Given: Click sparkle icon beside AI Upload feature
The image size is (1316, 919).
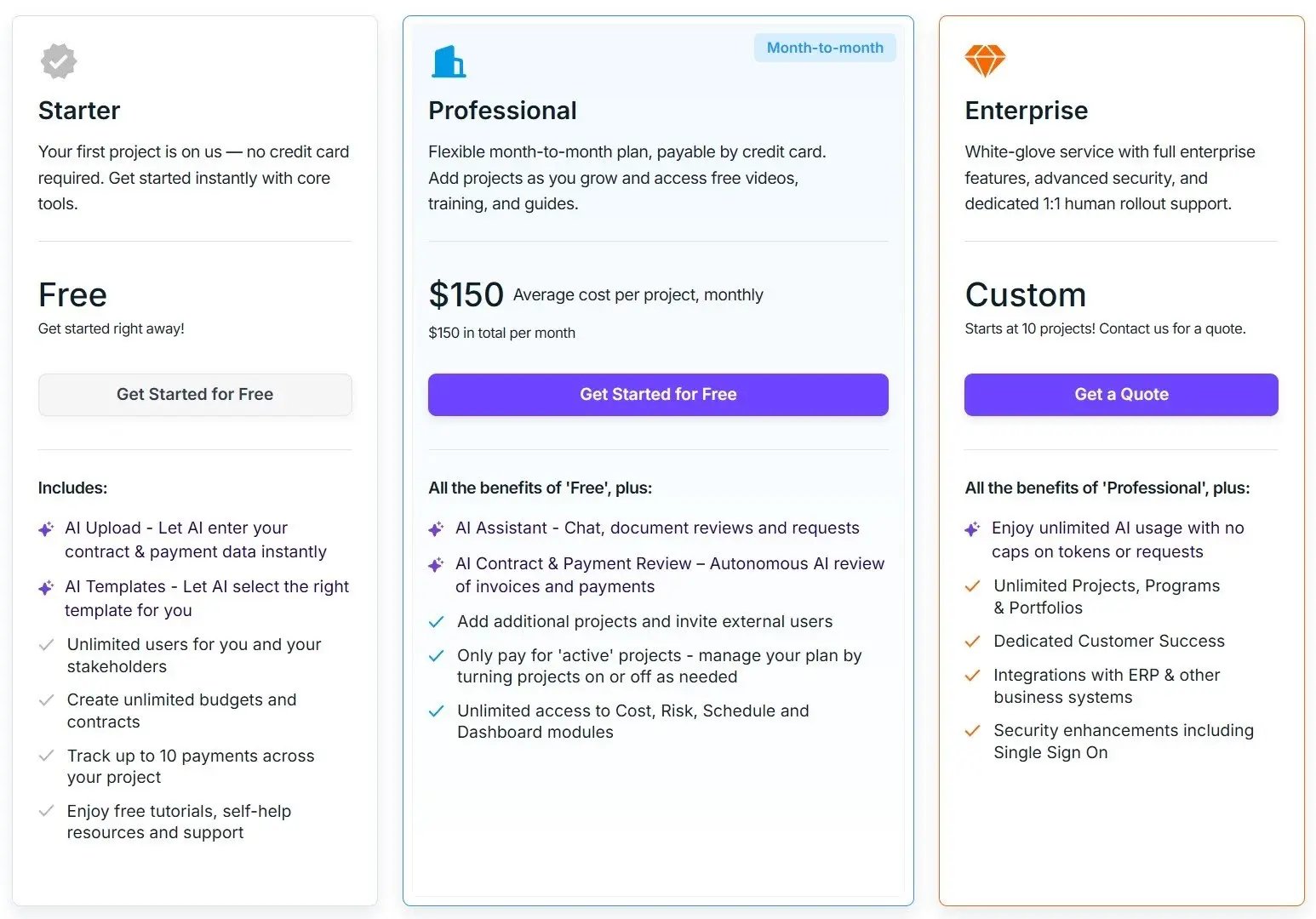Looking at the screenshot, I should (47, 529).
